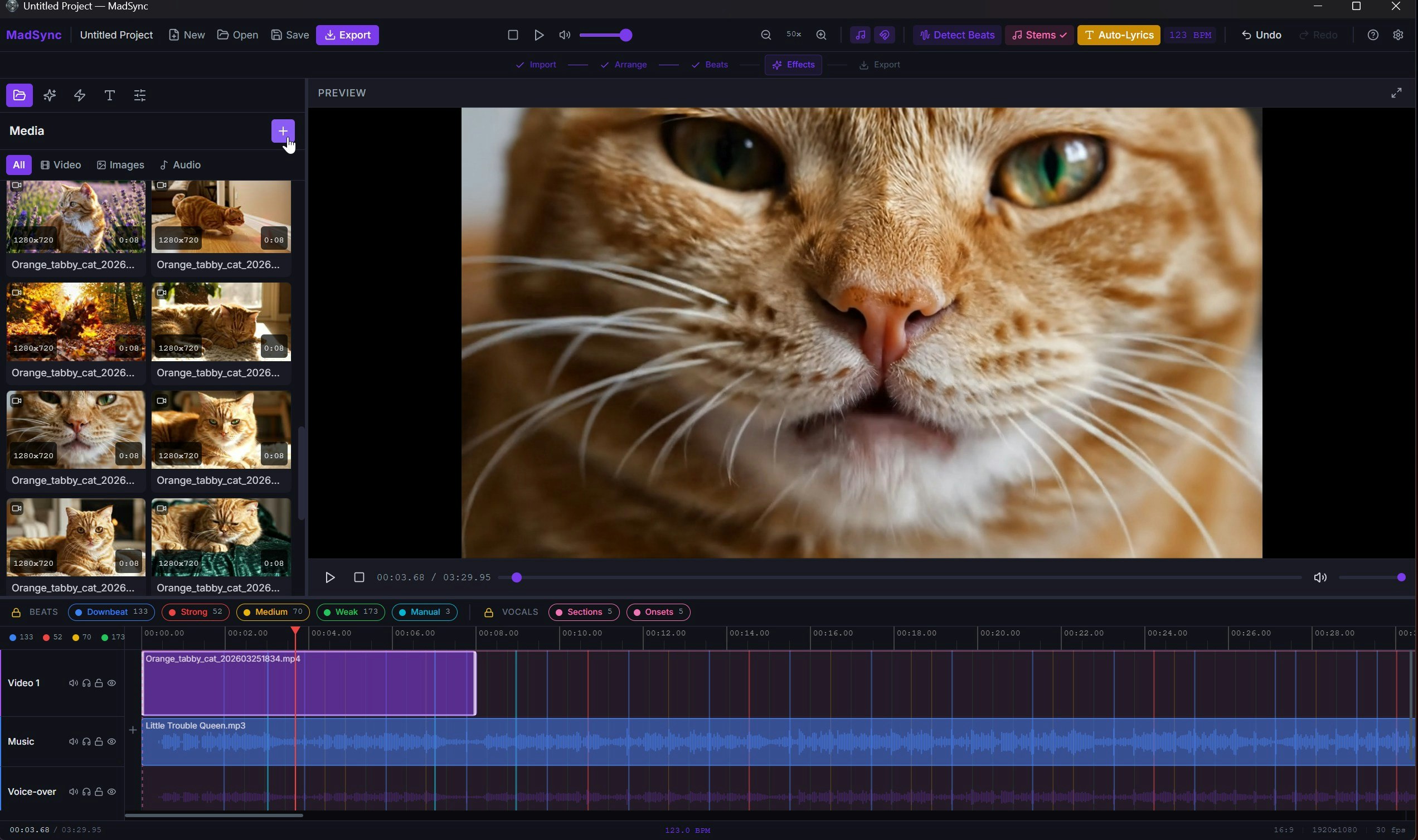Screen dimensions: 1418x840
Task: Select the first Orange_tabby_cat video thumbnail
Action: (x=75, y=216)
